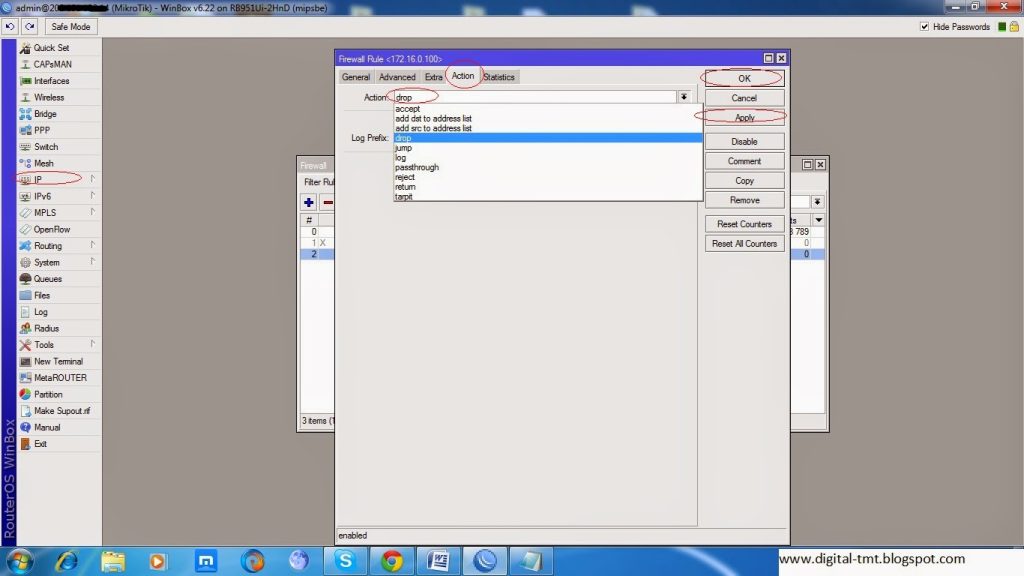Click the Disable button

pos(744,142)
